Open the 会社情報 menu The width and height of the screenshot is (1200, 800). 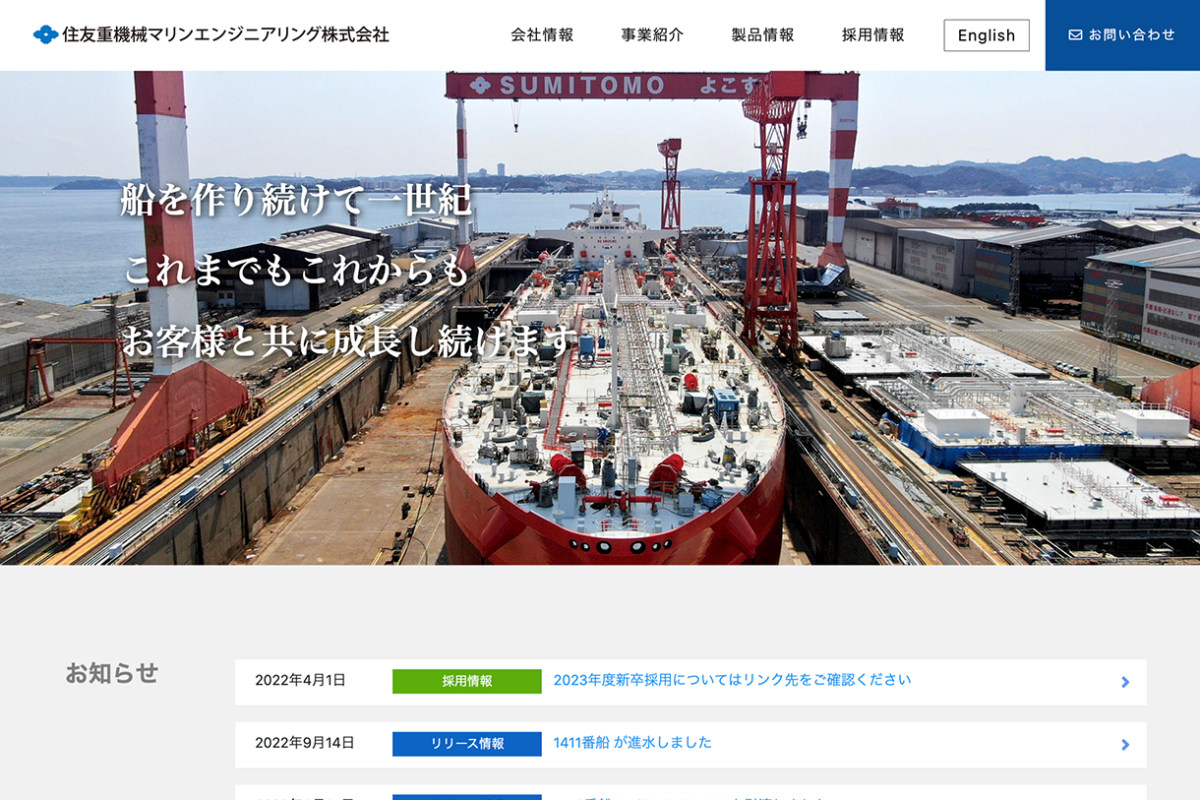[542, 35]
